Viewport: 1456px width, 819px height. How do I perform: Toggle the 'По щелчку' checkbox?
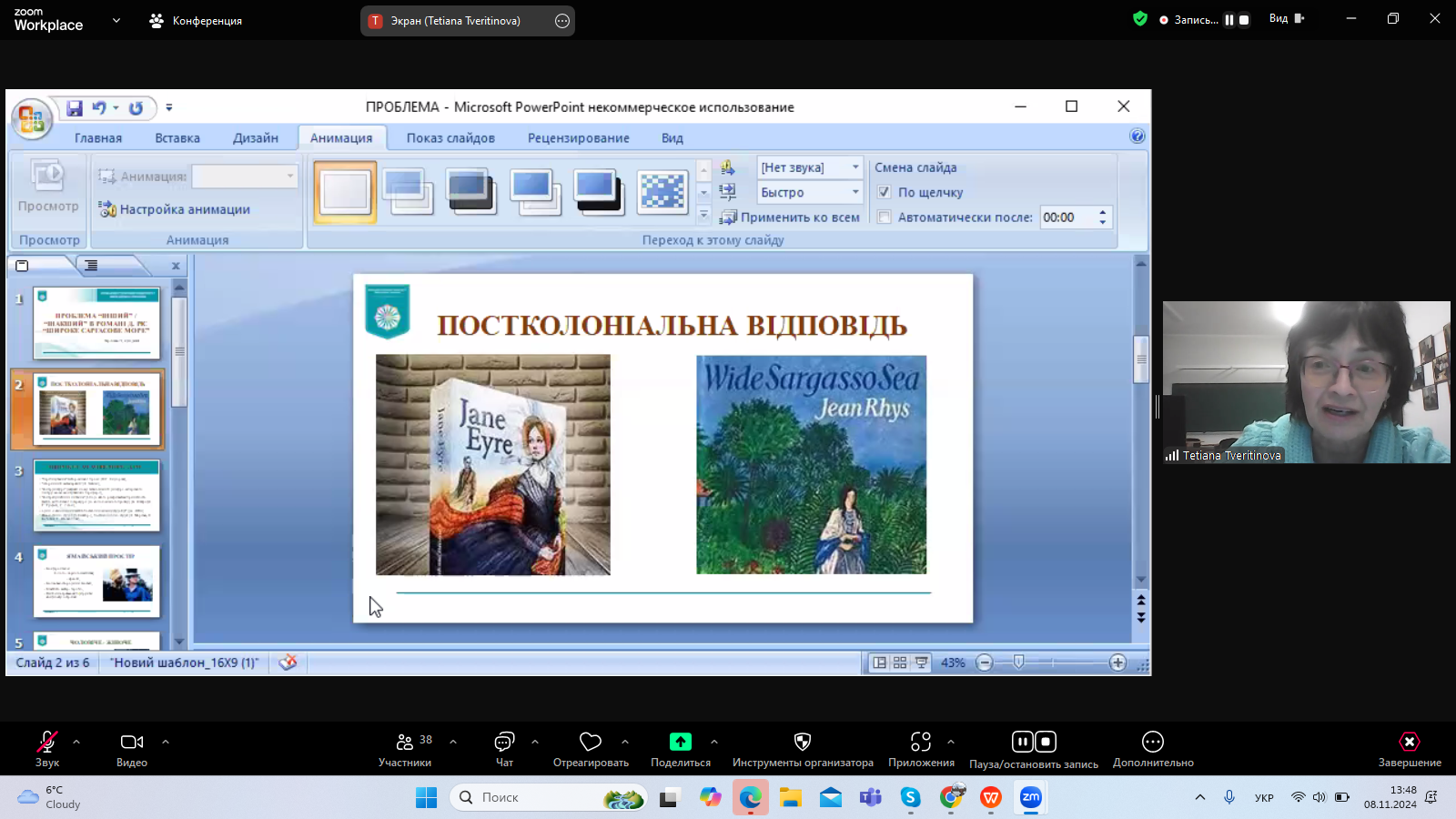[884, 192]
